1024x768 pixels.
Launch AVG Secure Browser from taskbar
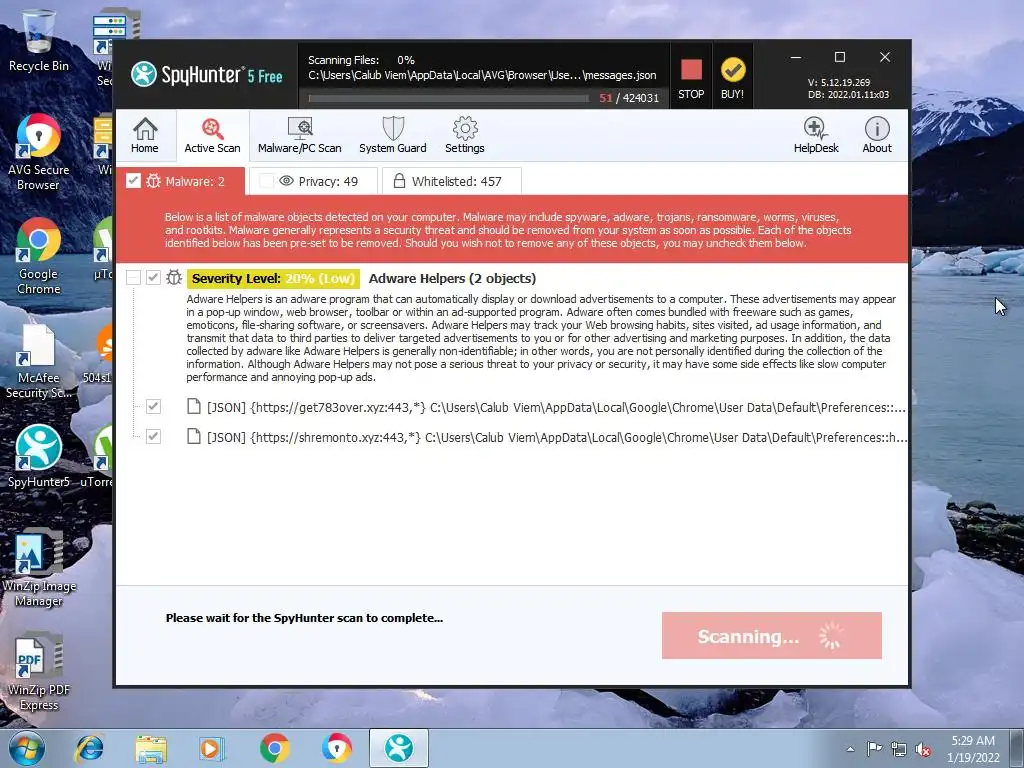coord(336,748)
